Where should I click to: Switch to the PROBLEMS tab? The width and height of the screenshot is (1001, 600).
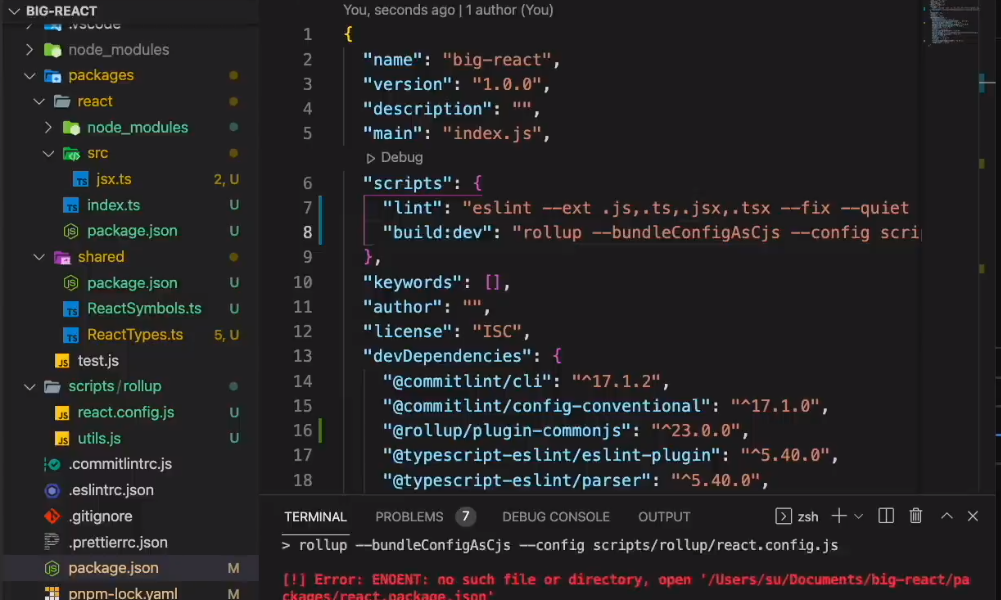pos(409,517)
